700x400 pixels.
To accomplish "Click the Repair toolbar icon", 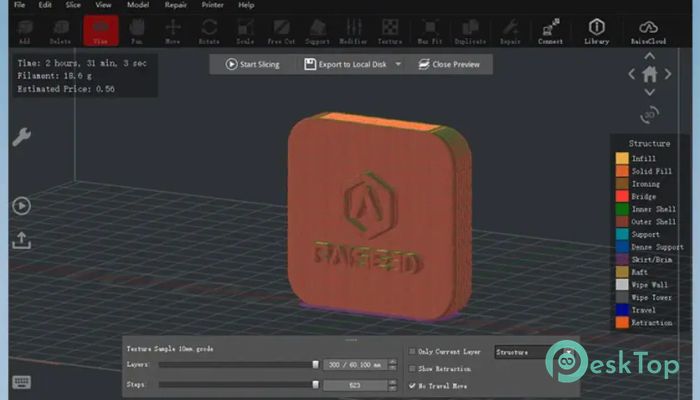I will (510, 31).
